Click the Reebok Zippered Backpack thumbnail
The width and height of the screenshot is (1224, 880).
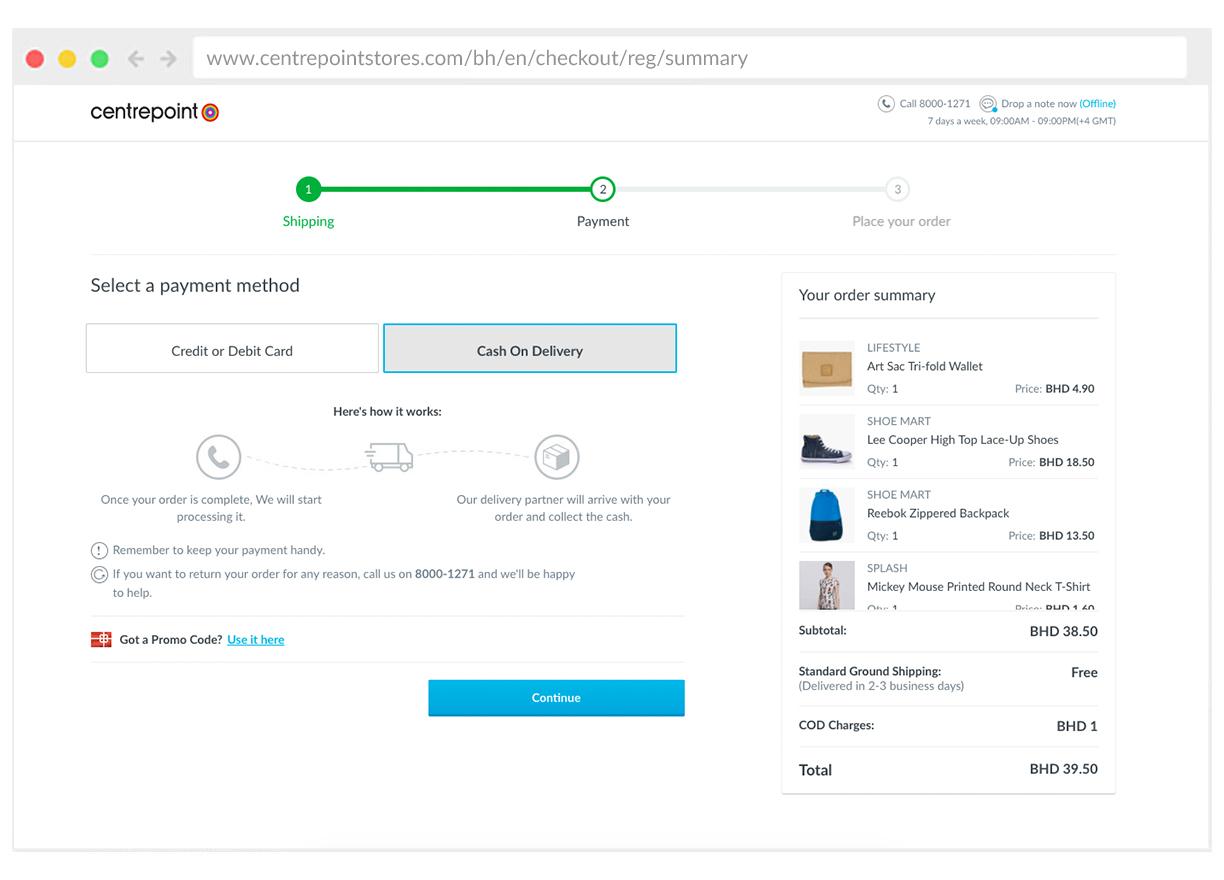tap(826, 515)
